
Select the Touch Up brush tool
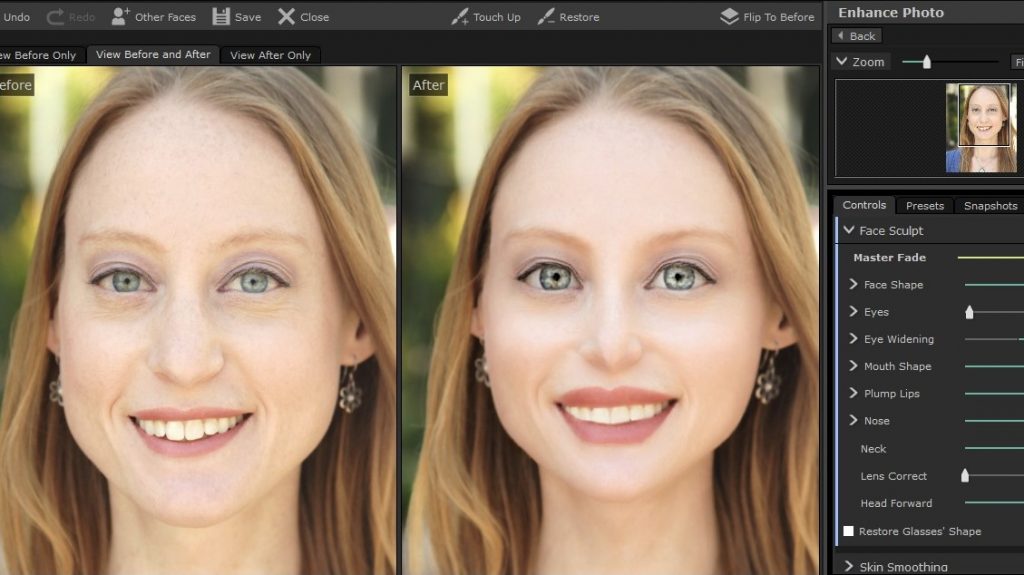point(460,17)
